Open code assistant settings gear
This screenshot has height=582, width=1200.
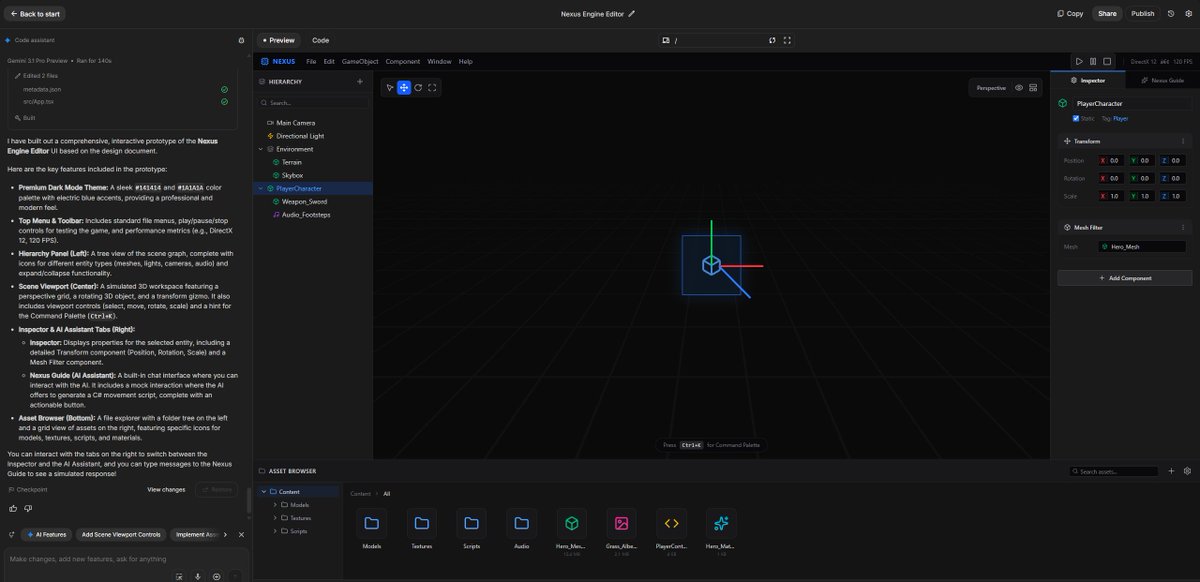tap(241, 40)
